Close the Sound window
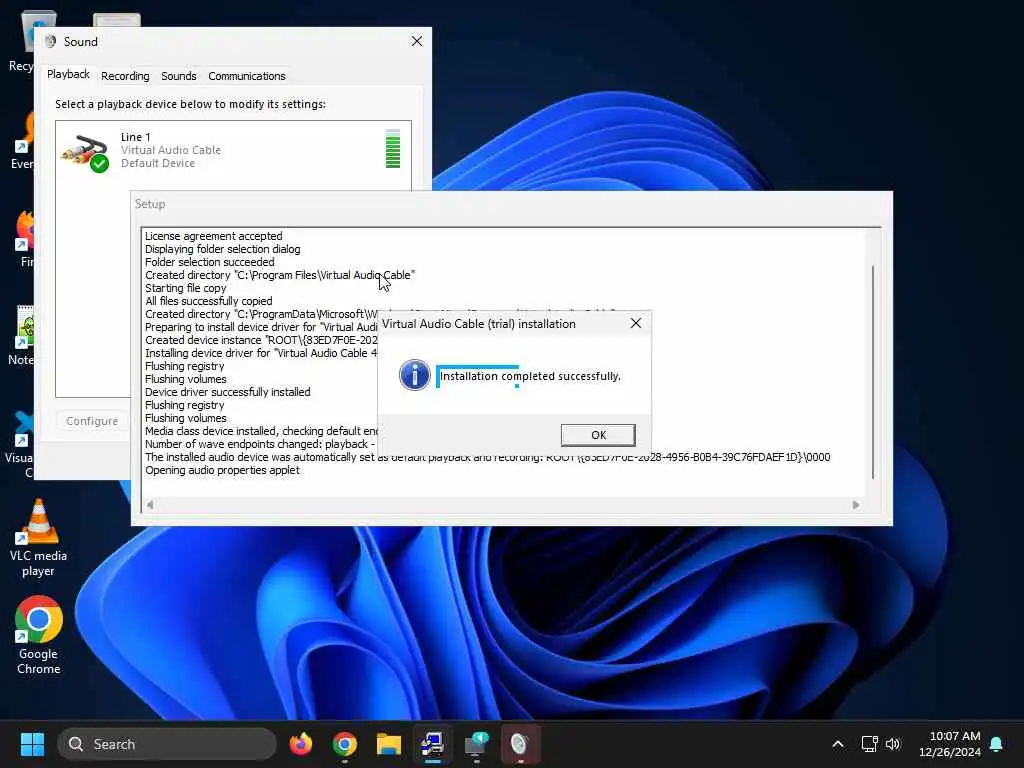Viewport: 1024px width, 768px height. click(x=417, y=41)
